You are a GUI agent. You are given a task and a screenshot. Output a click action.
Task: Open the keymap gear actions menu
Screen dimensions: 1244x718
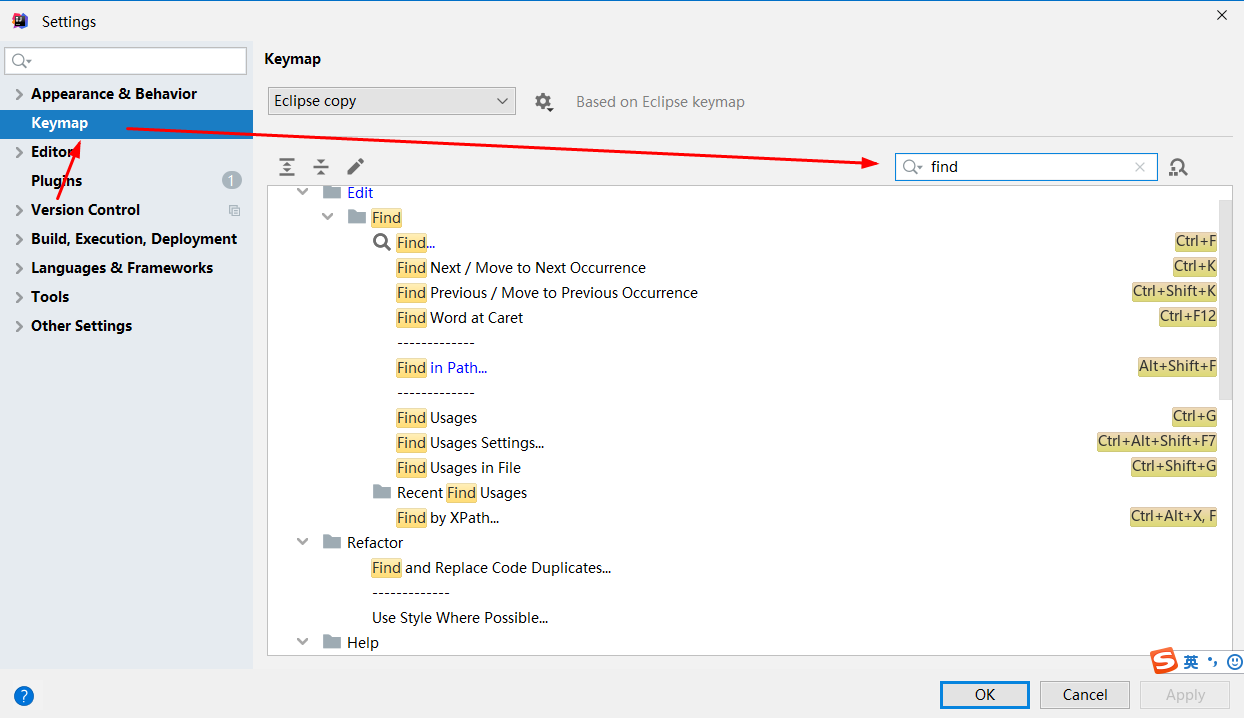pyautogui.click(x=543, y=101)
